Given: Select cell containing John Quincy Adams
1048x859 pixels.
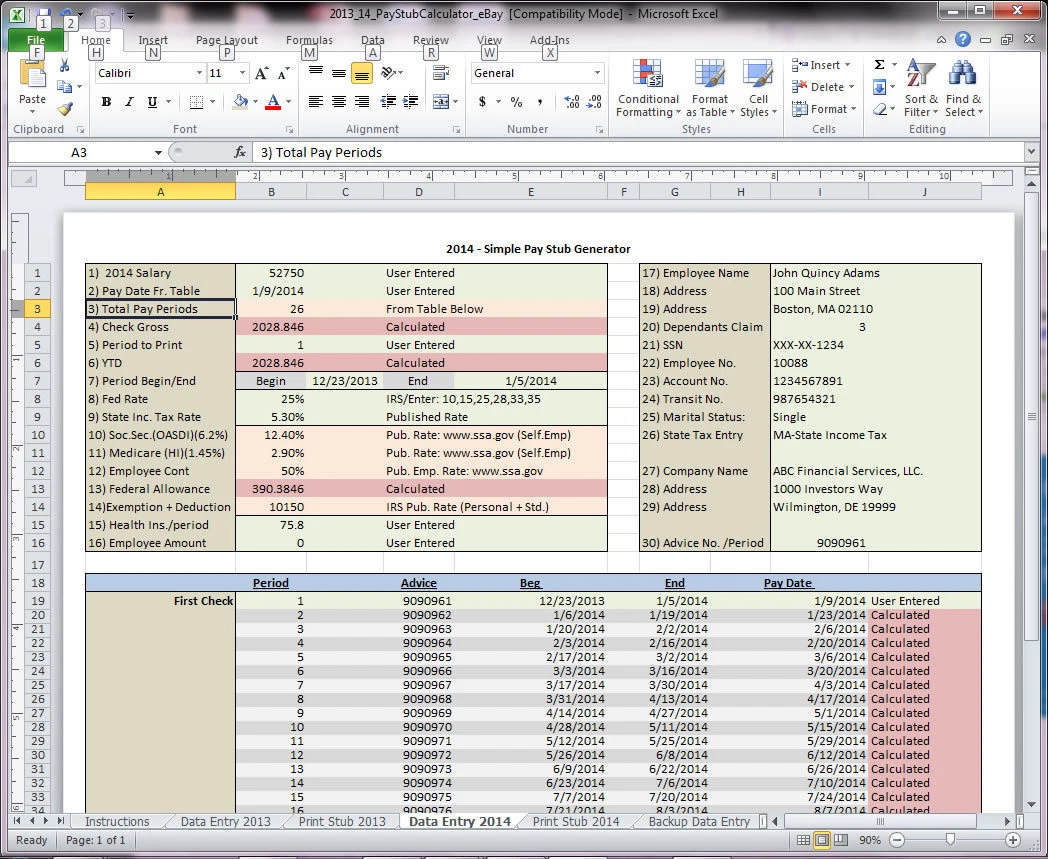Looking at the screenshot, I should point(825,273).
